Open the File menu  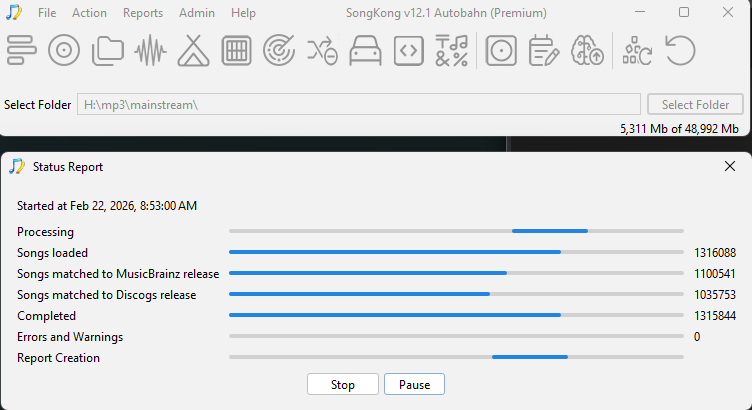[47, 13]
